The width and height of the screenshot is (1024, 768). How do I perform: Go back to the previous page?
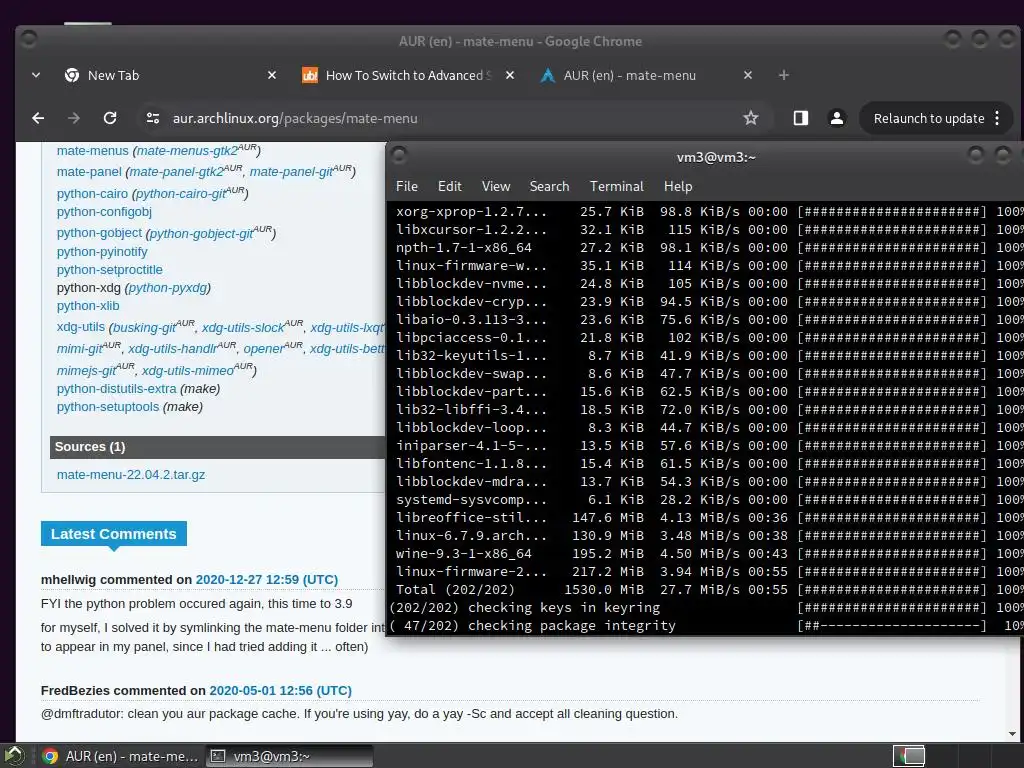[38, 118]
